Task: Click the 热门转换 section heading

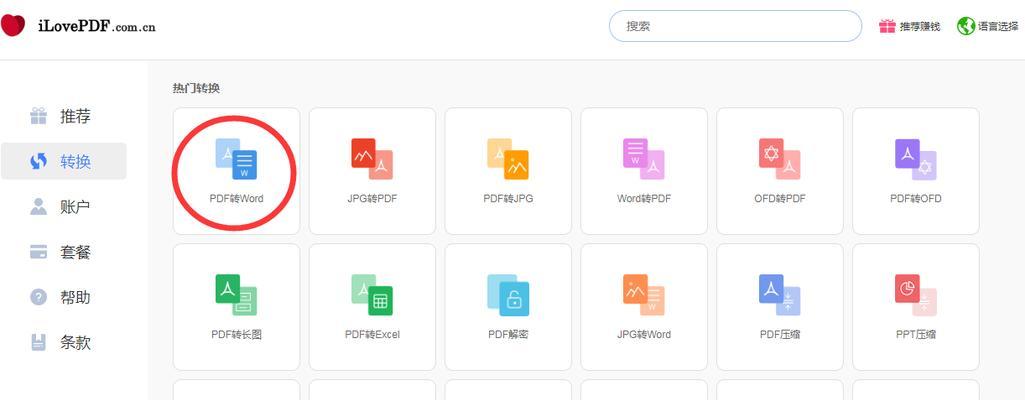Action: click(x=196, y=88)
